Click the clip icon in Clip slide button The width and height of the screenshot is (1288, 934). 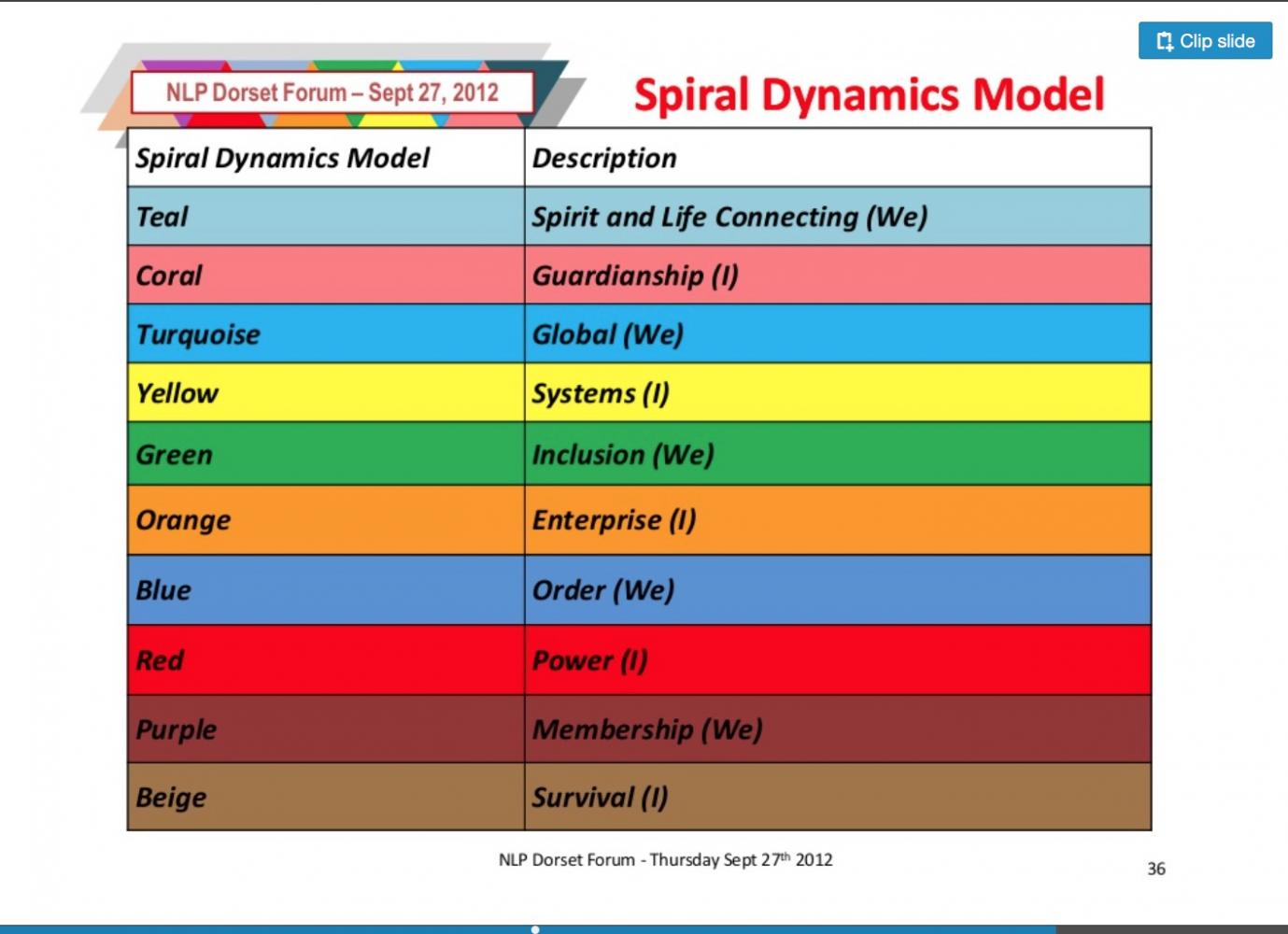coord(1165,41)
